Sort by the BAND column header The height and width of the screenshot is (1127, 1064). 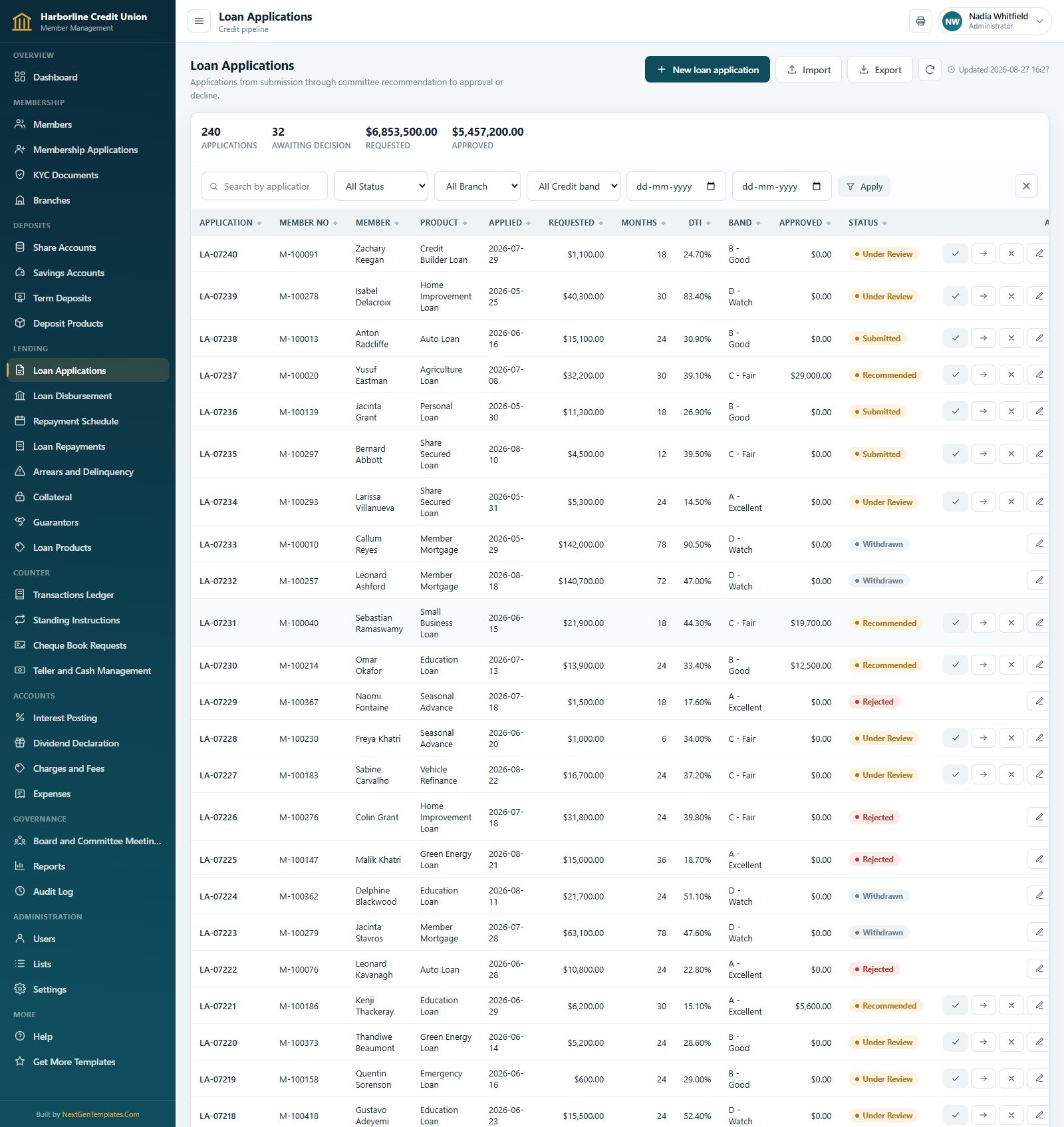pyautogui.click(x=744, y=223)
